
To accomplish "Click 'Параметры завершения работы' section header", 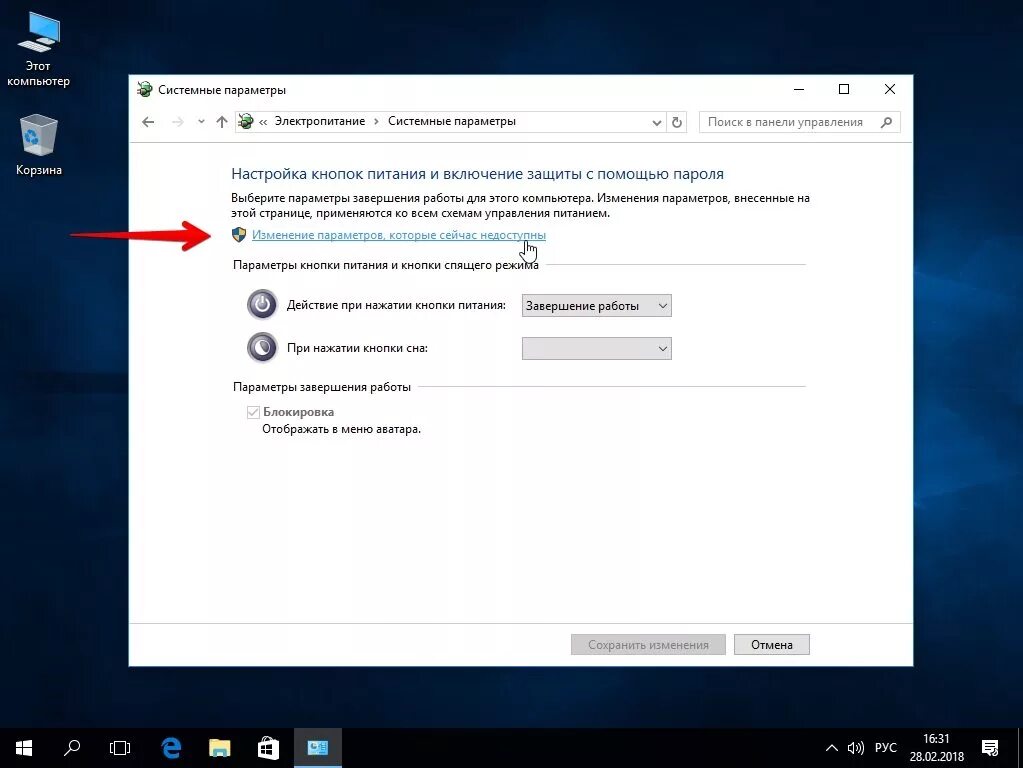I will tap(322, 387).
